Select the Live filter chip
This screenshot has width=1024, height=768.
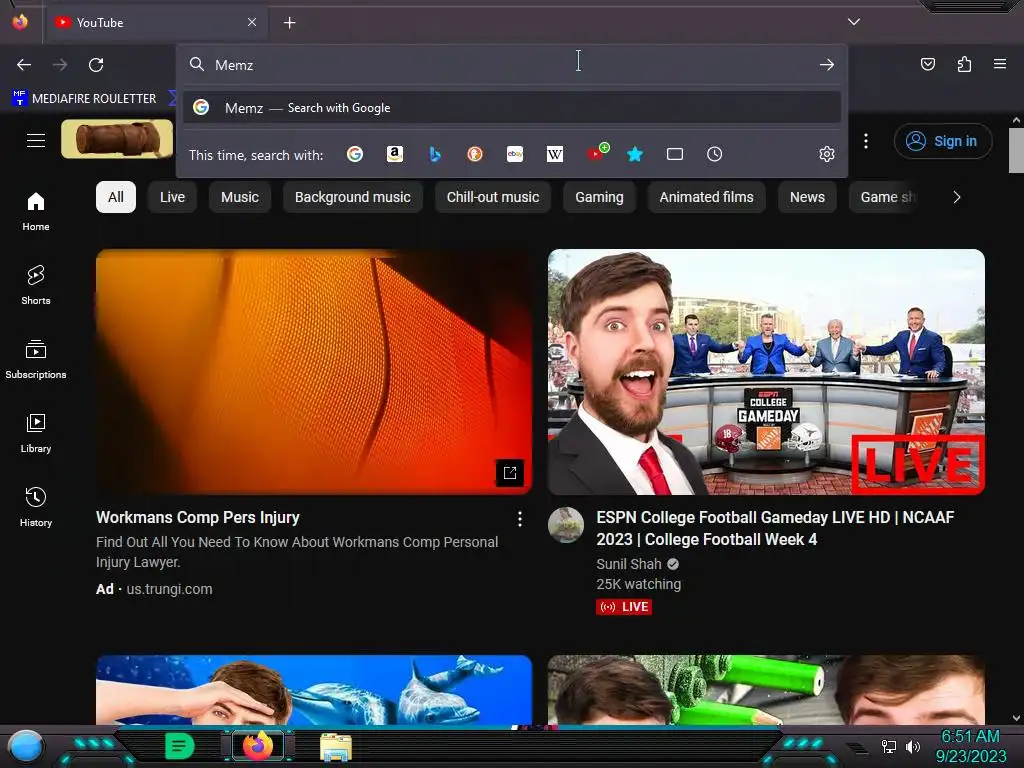(x=172, y=197)
